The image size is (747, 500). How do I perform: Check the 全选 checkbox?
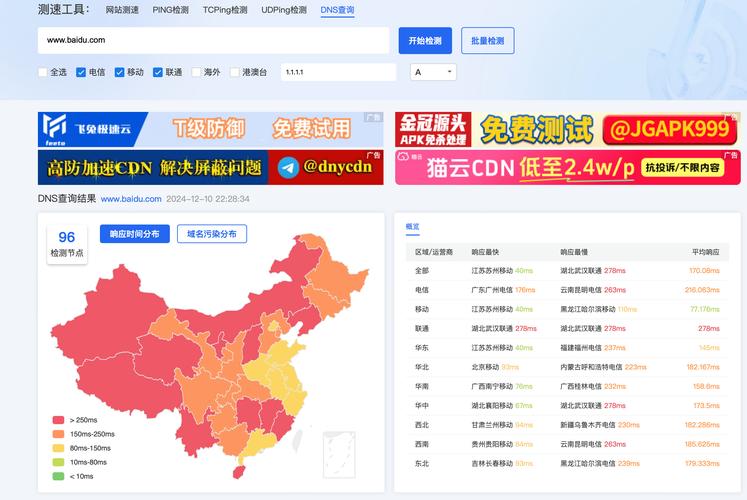click(43, 72)
